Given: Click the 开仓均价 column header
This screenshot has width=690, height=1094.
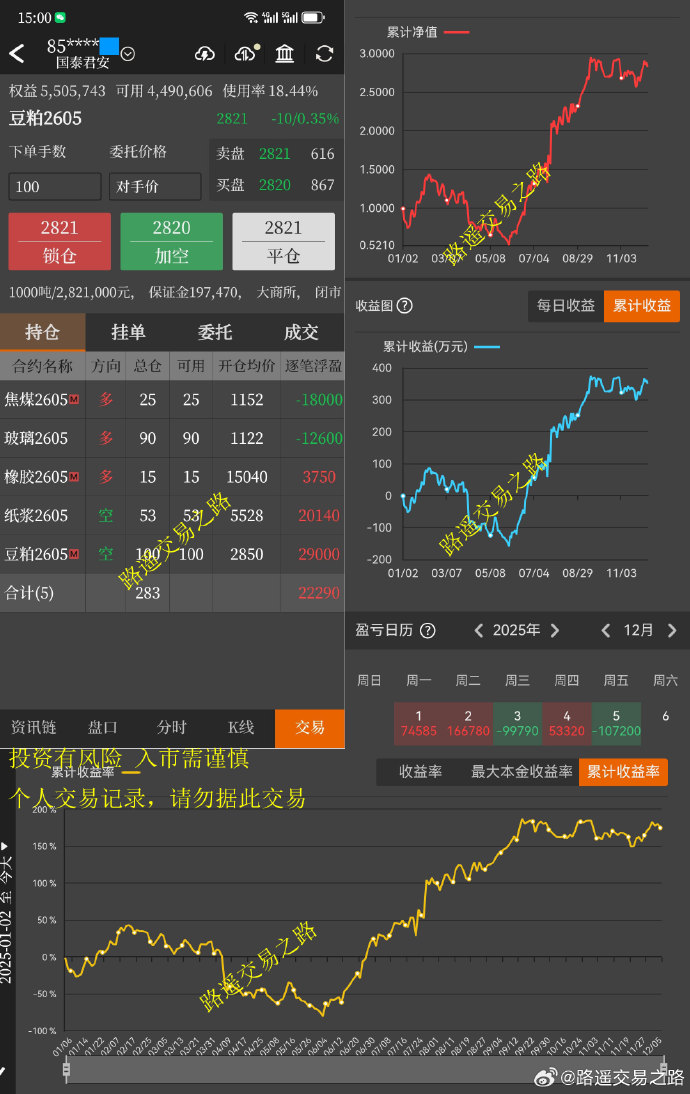Looking at the screenshot, I should tap(246, 366).
